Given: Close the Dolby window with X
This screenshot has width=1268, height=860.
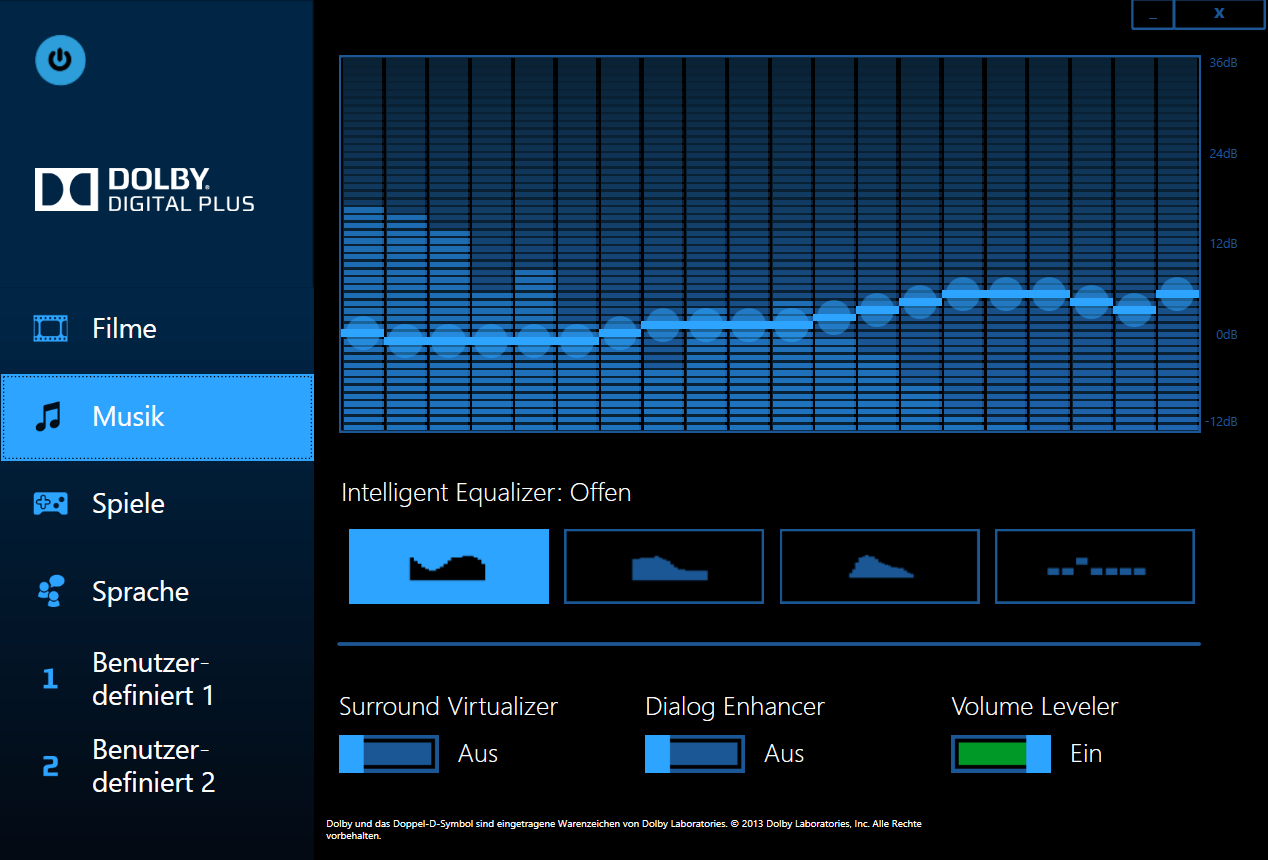Looking at the screenshot, I should point(1219,14).
